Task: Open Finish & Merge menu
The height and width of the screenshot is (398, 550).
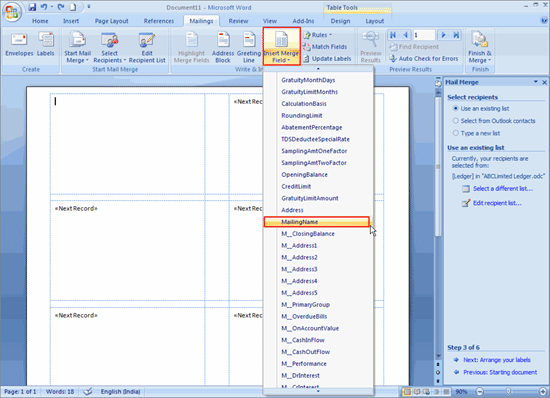Action: [x=479, y=47]
